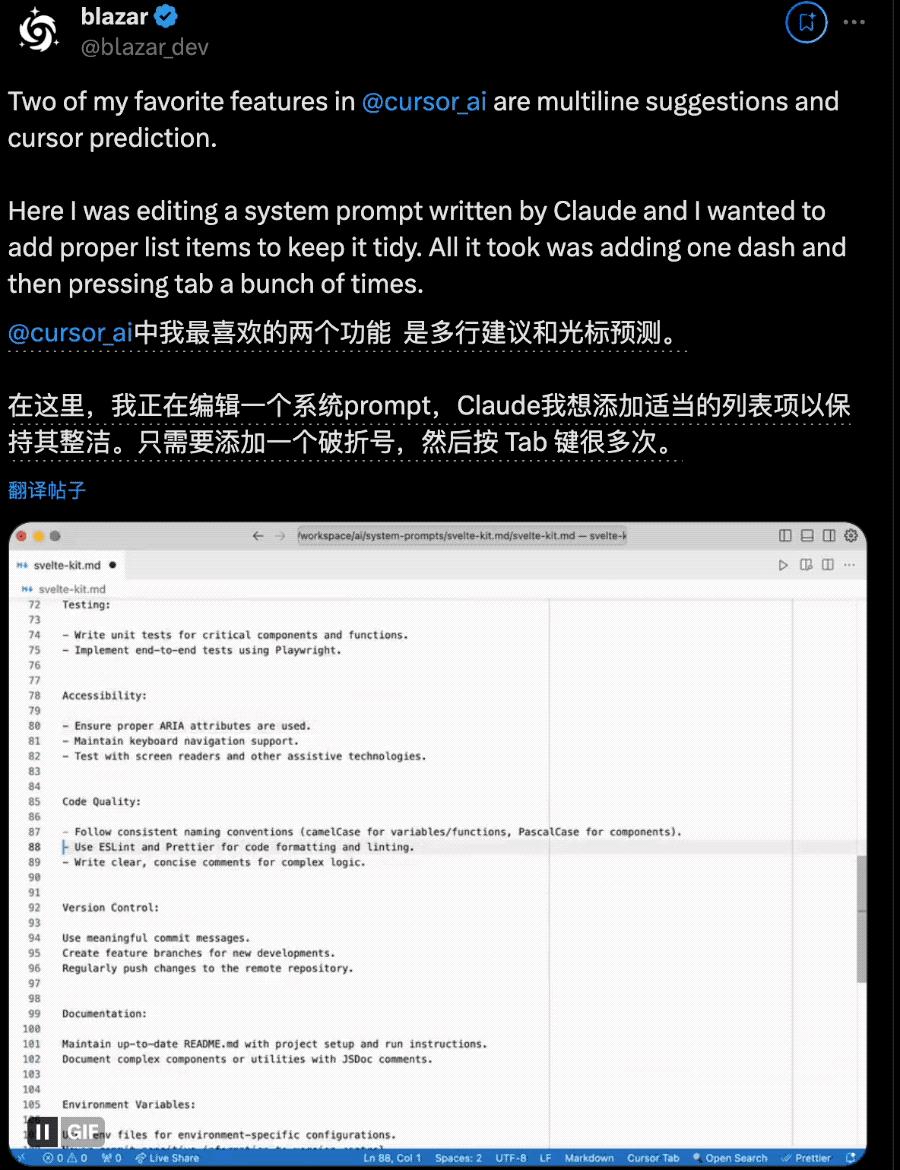Click the bookmark icon on the post

pos(807,22)
